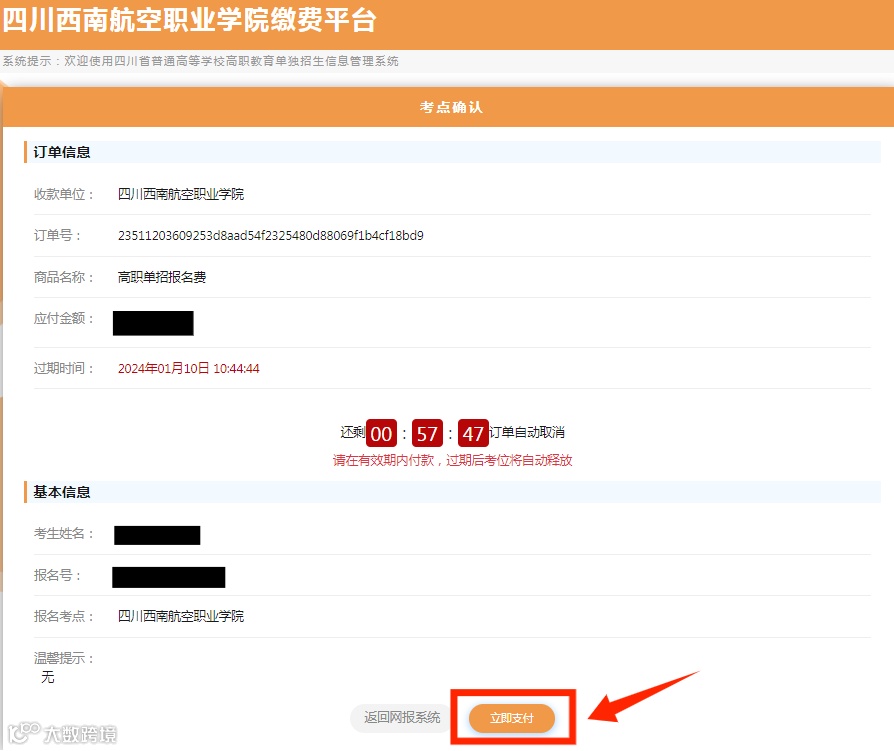The width and height of the screenshot is (894, 751).
Task: Click the 考点确认 header title
Action: click(451, 107)
